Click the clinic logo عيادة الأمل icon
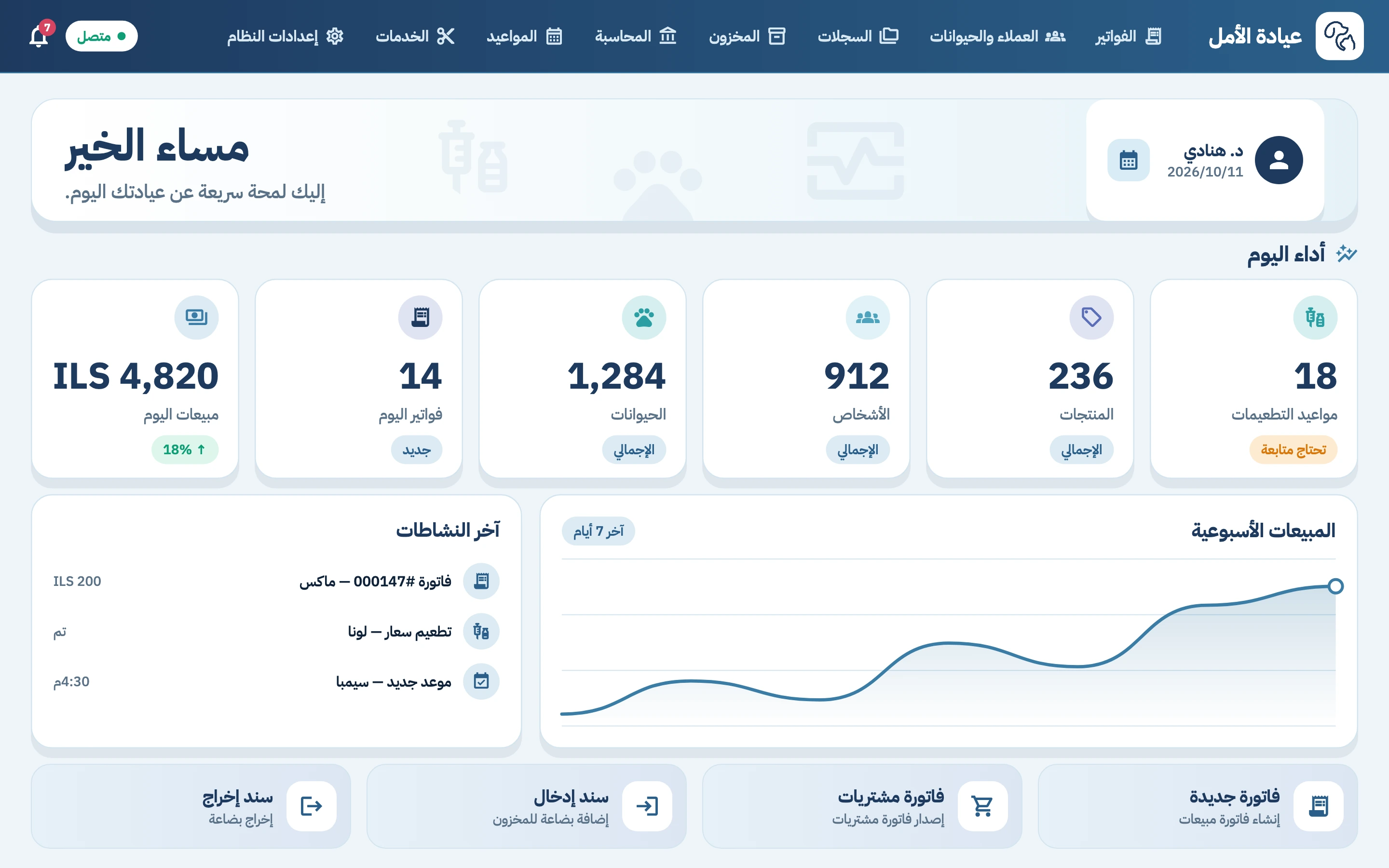Viewport: 1389px width, 868px height. pyautogui.click(x=1339, y=36)
